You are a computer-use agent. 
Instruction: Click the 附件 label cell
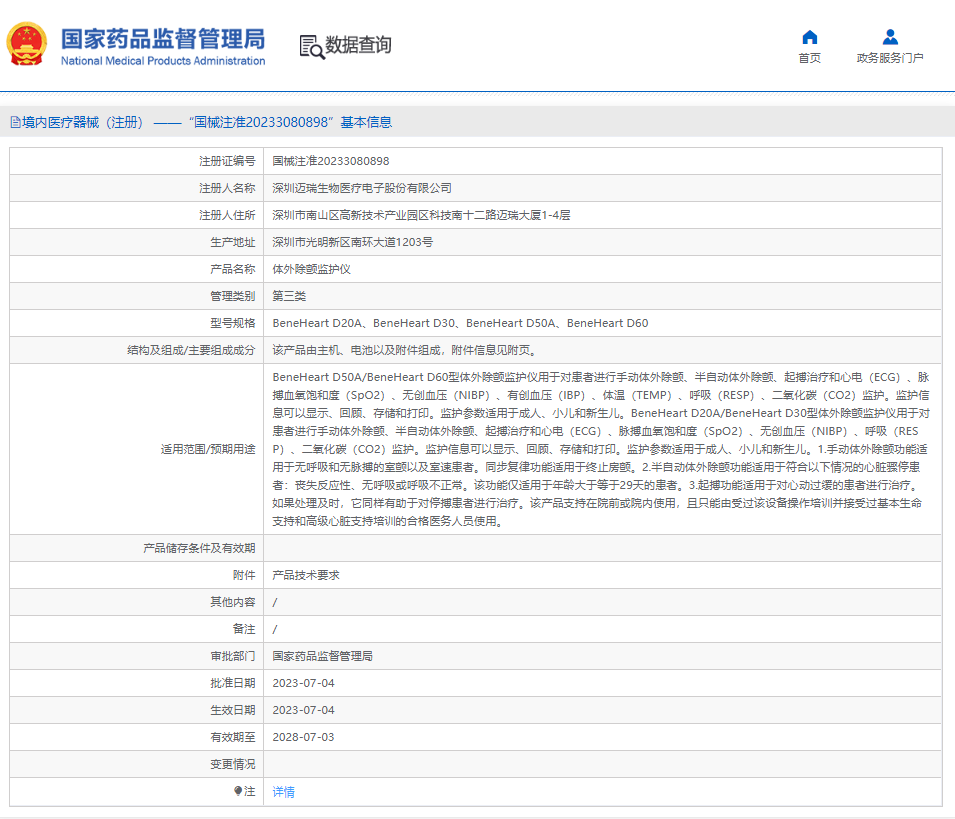[136, 575]
